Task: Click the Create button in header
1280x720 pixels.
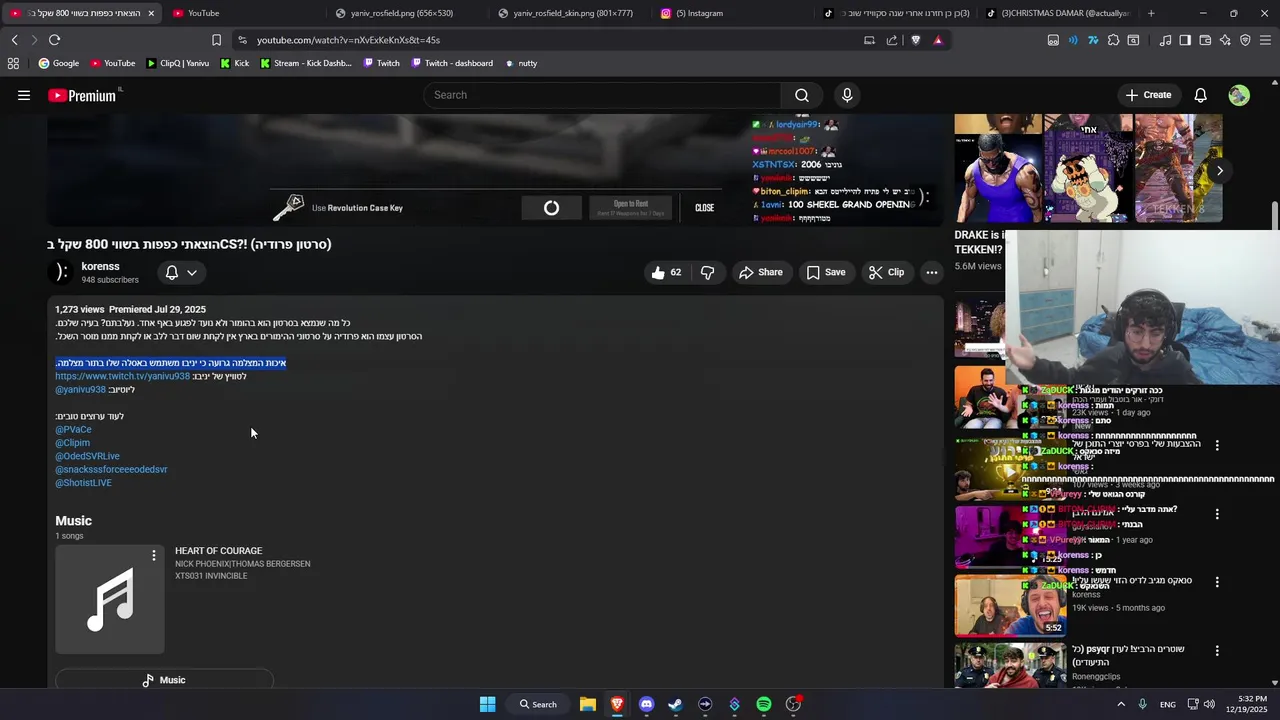Action: pyautogui.click(x=1148, y=95)
